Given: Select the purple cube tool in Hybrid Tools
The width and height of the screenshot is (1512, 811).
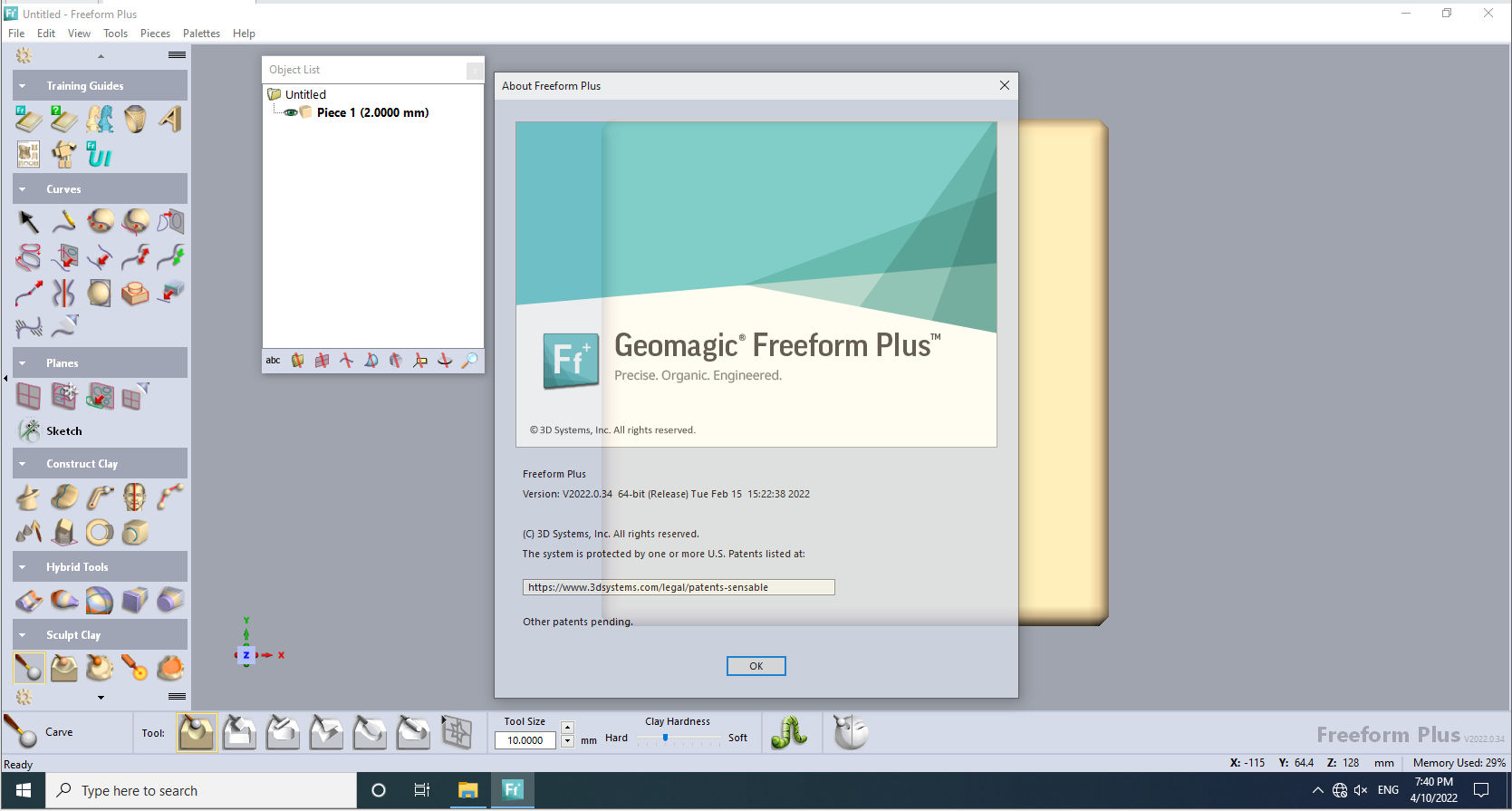Looking at the screenshot, I should click(134, 600).
